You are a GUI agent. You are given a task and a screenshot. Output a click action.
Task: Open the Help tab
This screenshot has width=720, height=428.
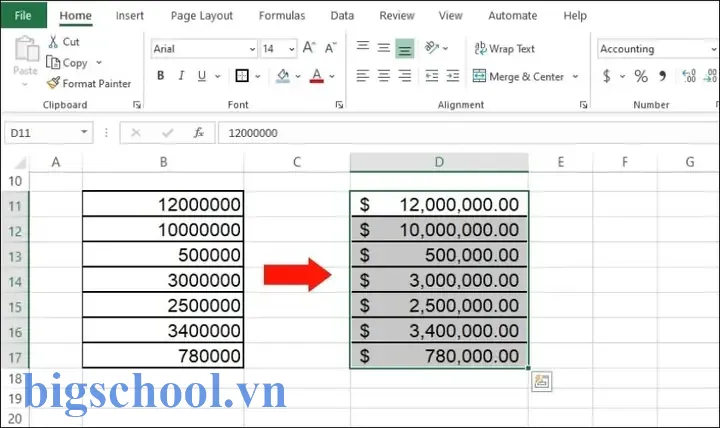(575, 16)
